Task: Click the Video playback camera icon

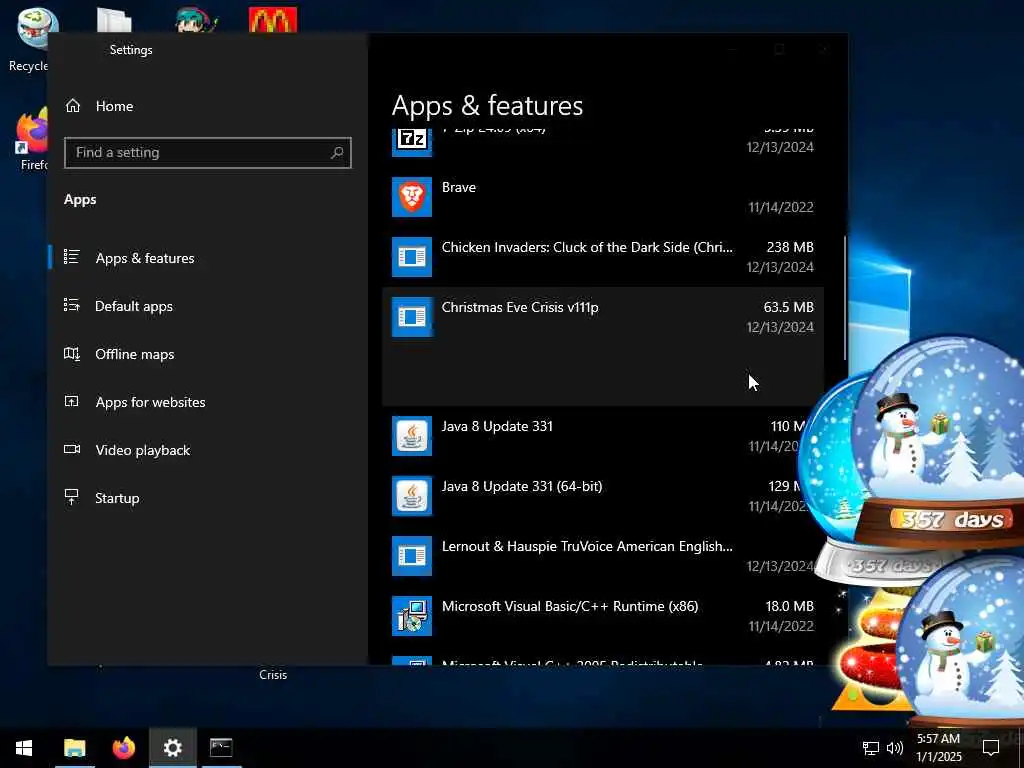Action: 72,449
